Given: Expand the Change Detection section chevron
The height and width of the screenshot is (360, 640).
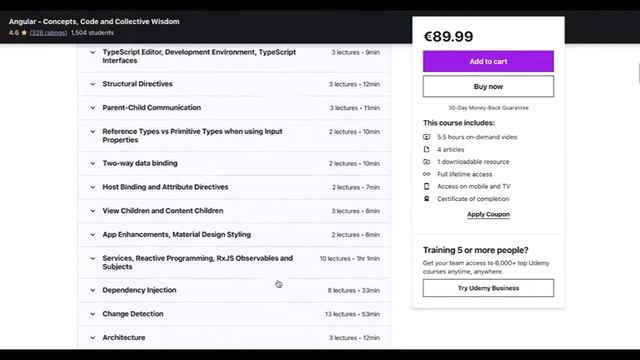Looking at the screenshot, I should click(93, 314).
